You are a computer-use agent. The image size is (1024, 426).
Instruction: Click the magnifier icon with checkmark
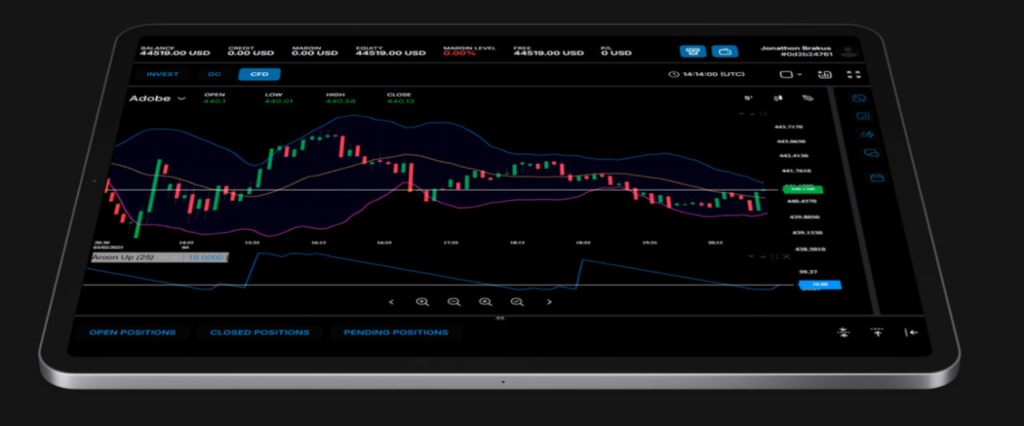(x=517, y=302)
